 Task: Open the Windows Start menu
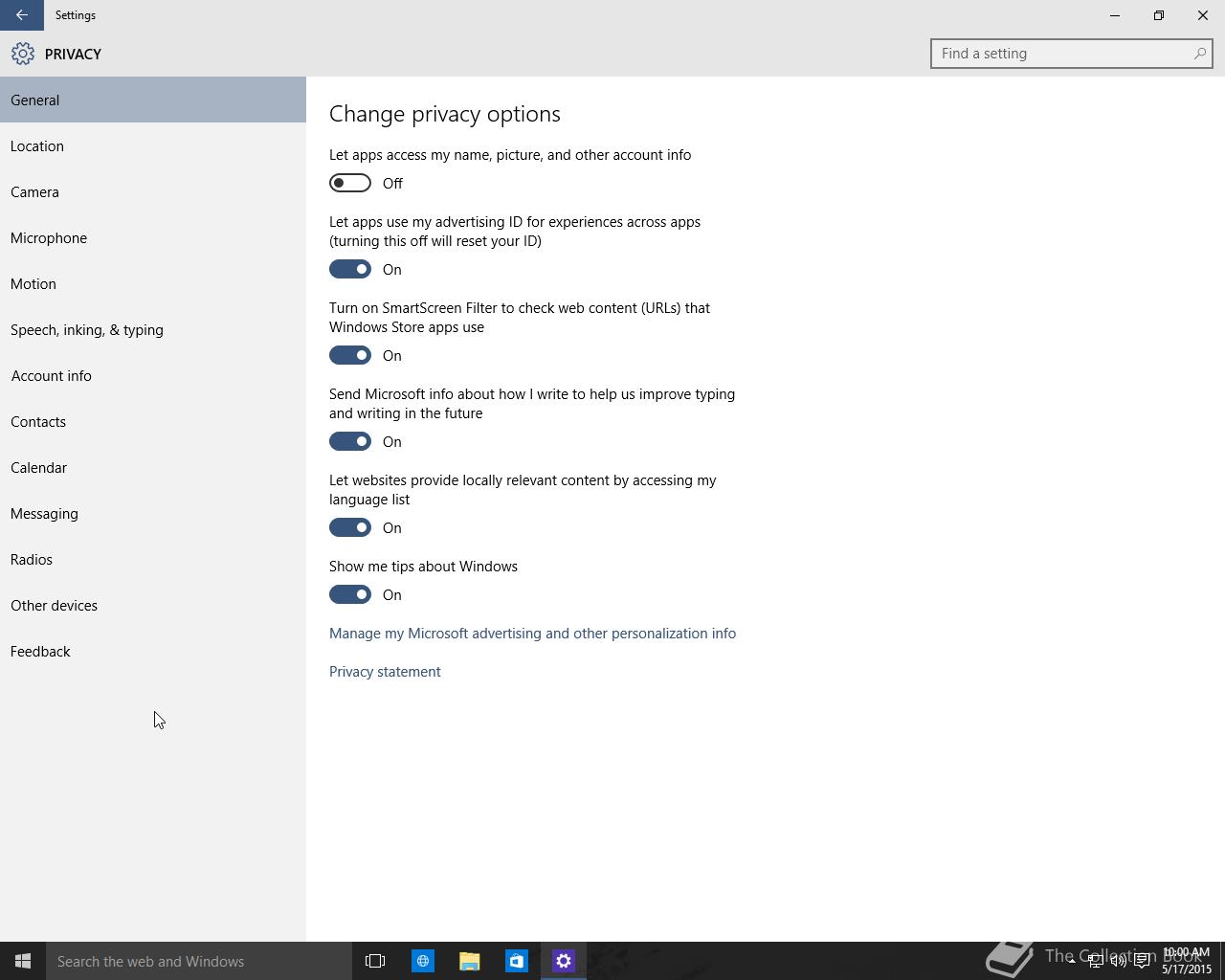[x=23, y=961]
